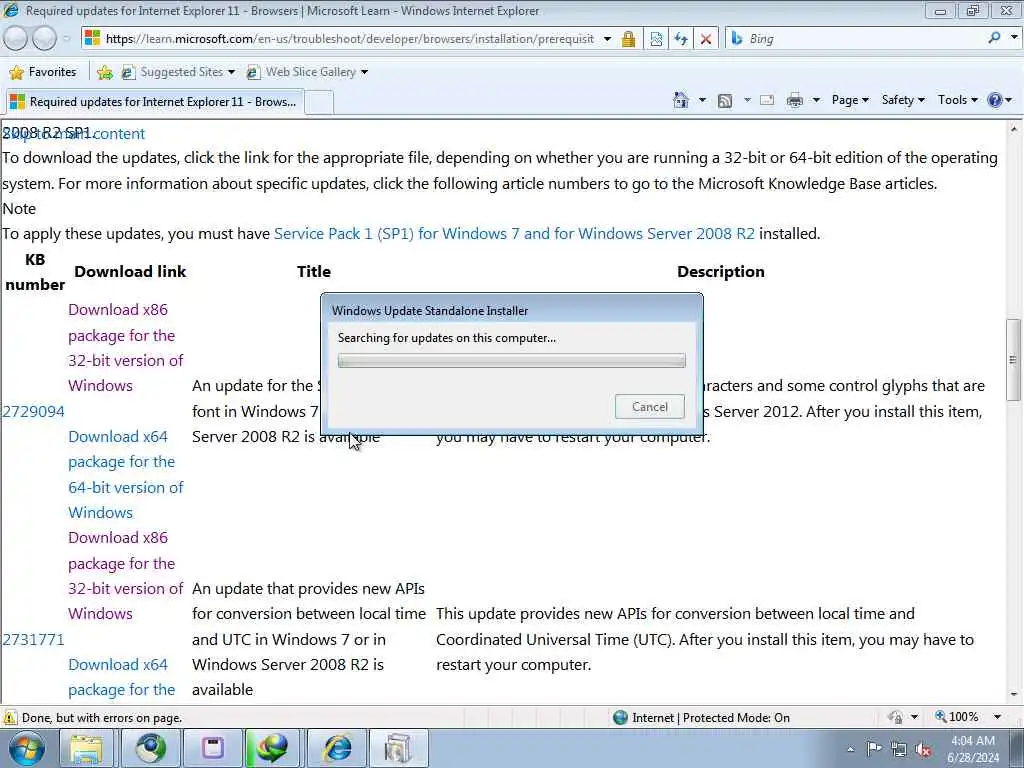Open the KB 2729094 article link
The width and height of the screenshot is (1024, 768).
click(x=33, y=411)
